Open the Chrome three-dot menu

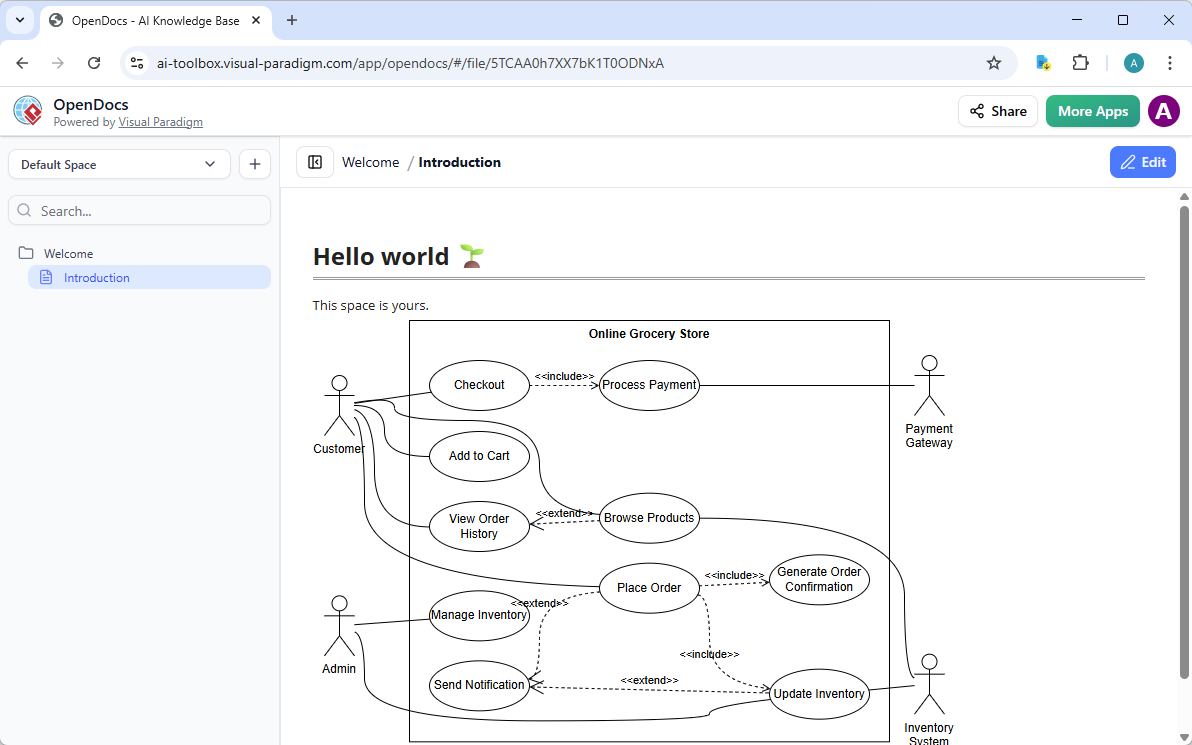1170,62
